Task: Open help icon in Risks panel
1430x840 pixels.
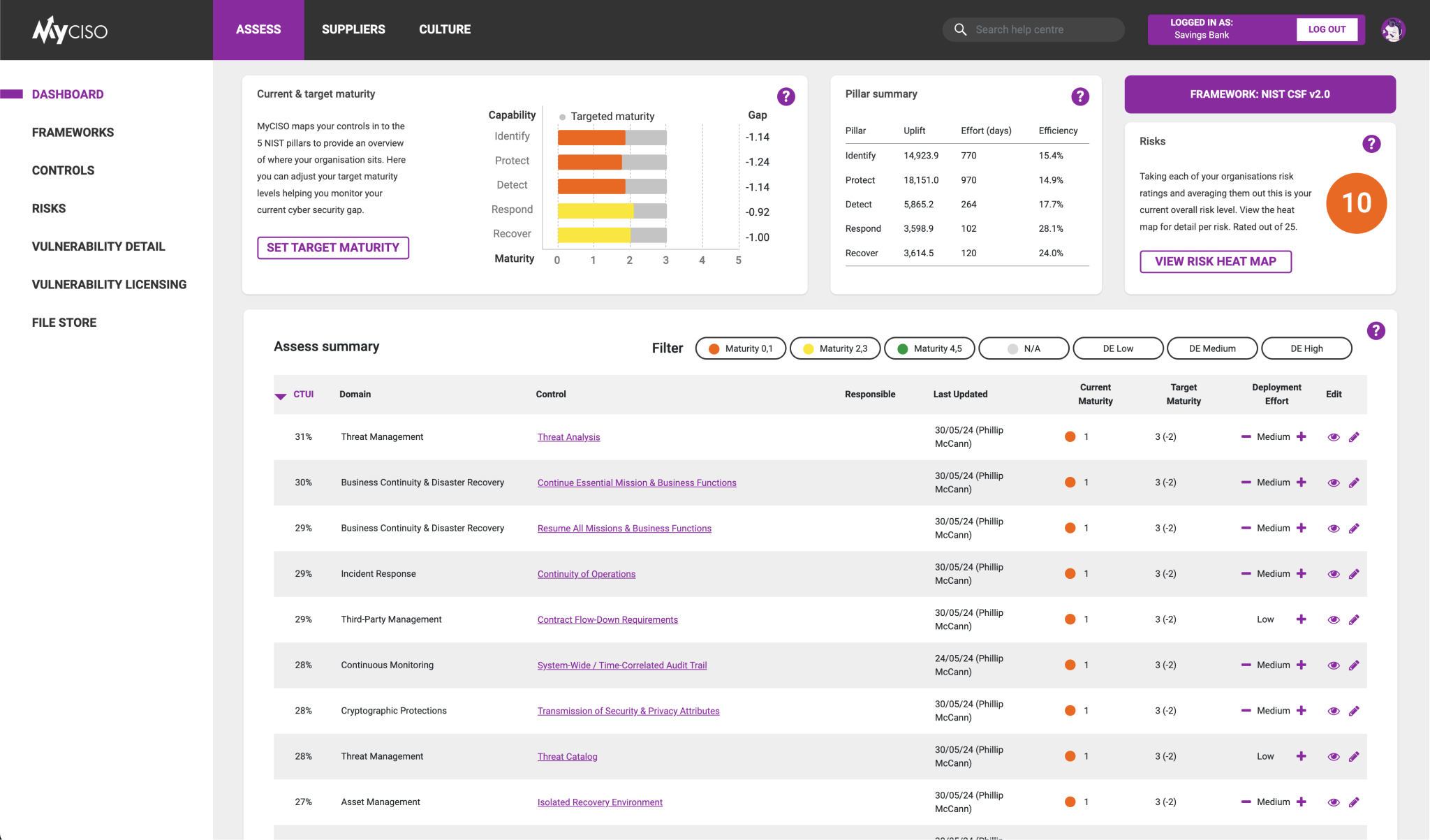Action: click(1371, 144)
